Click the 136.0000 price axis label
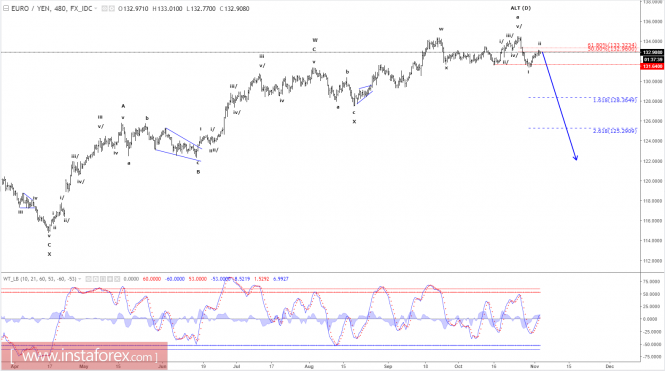This screenshot has width=665, height=371. click(x=652, y=22)
